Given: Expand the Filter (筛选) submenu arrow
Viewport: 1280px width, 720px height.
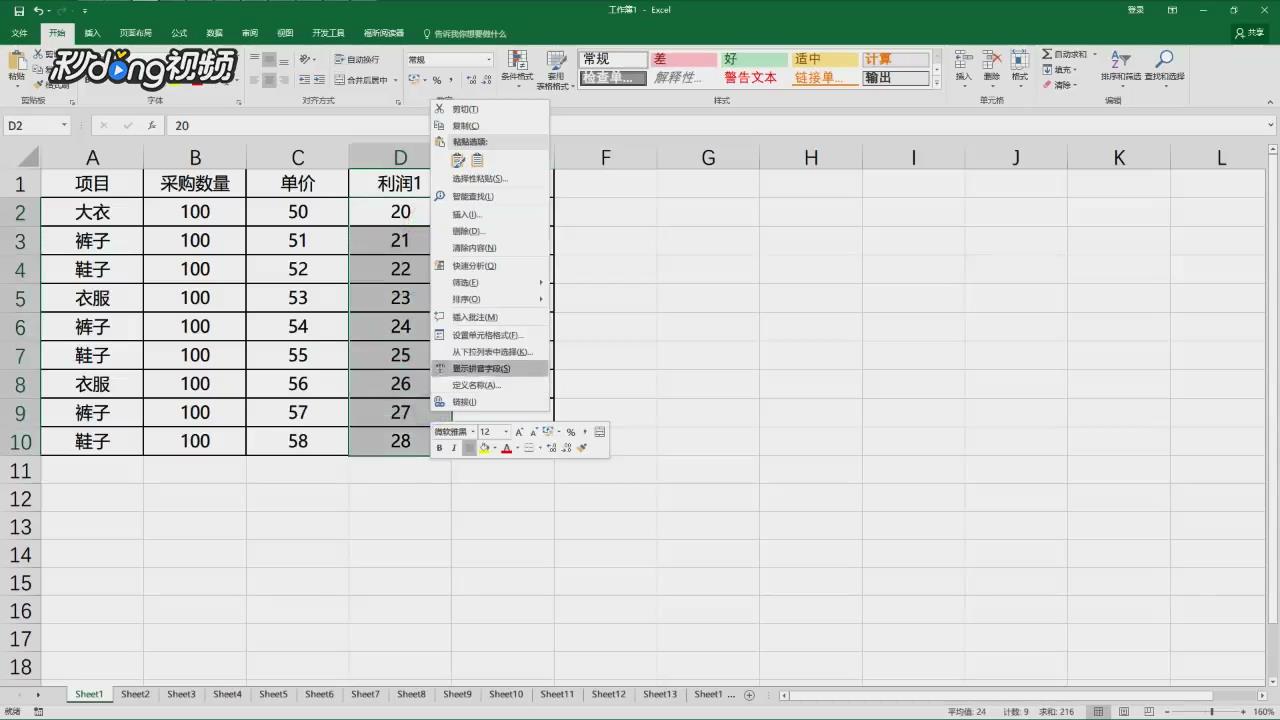Looking at the screenshot, I should (x=541, y=283).
